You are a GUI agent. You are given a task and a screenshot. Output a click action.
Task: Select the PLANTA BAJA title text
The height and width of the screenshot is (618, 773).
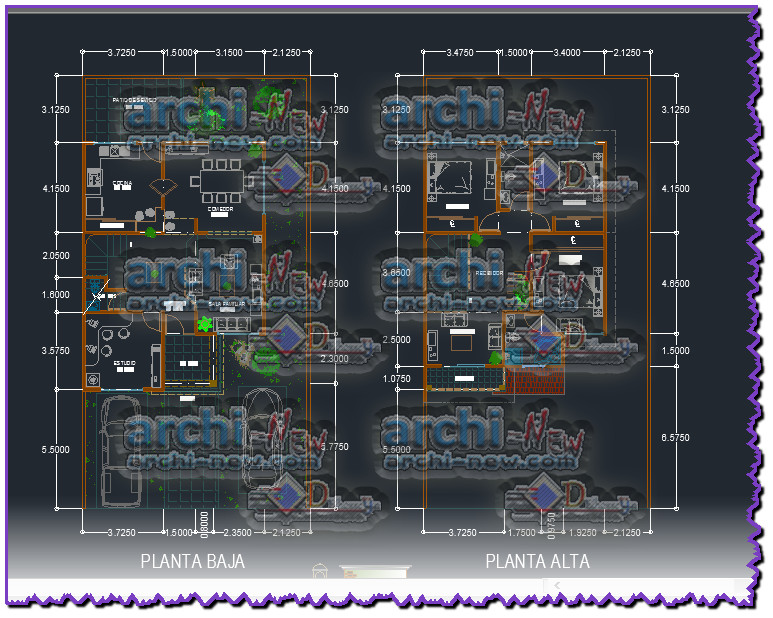pos(193,561)
